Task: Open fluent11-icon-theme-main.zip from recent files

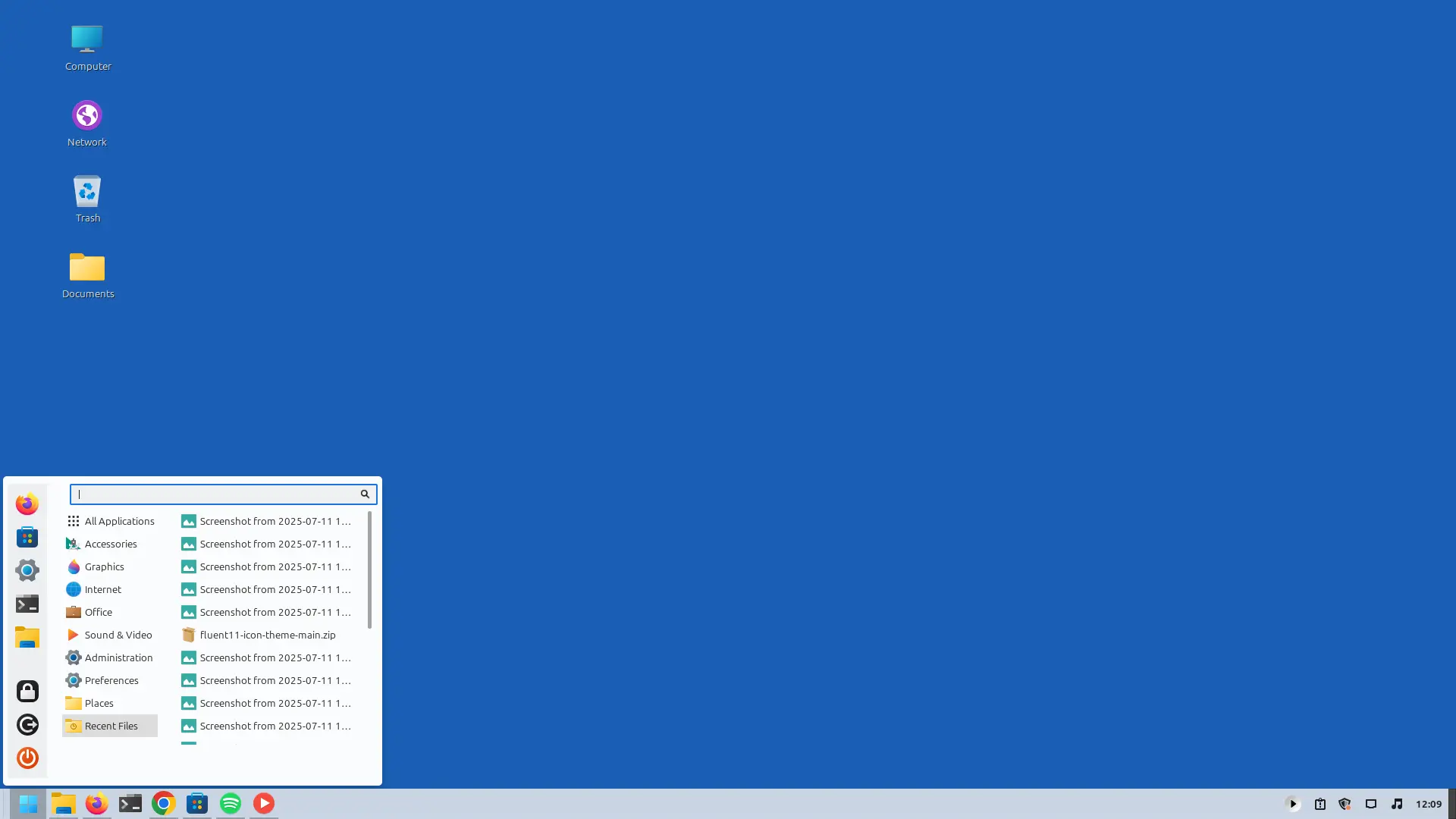Action: pos(268,635)
